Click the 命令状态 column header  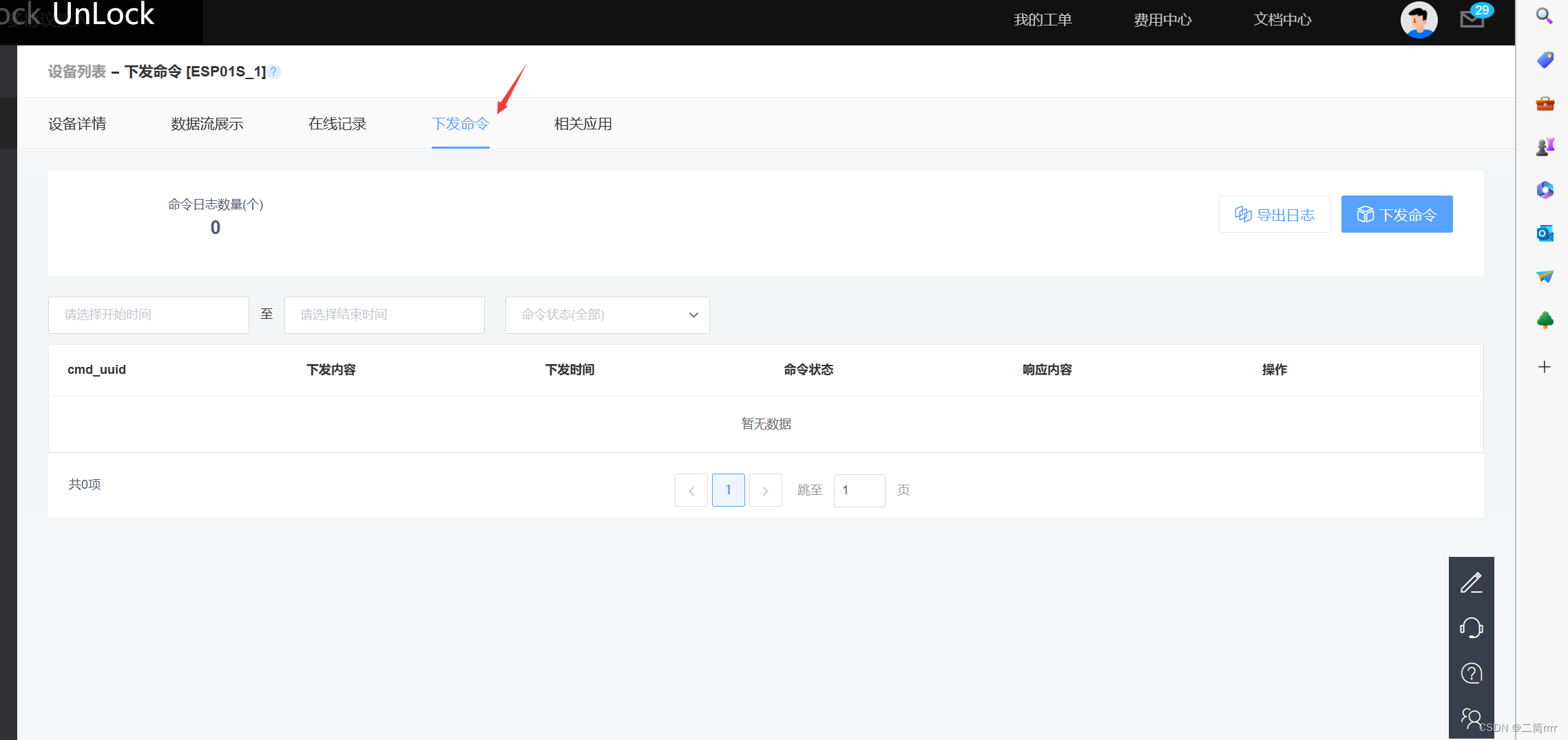pos(808,370)
